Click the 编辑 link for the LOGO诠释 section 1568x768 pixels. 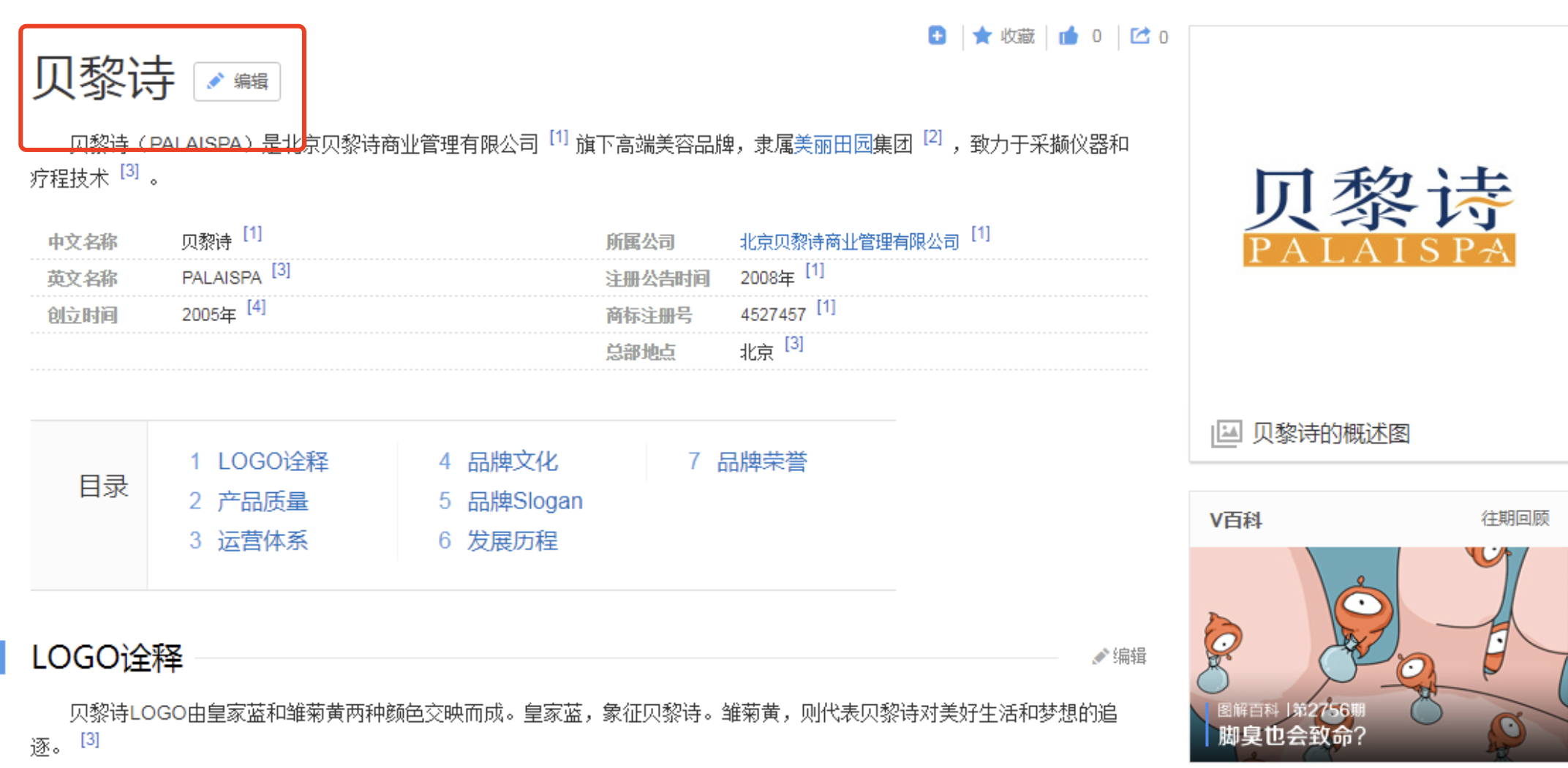[1120, 656]
